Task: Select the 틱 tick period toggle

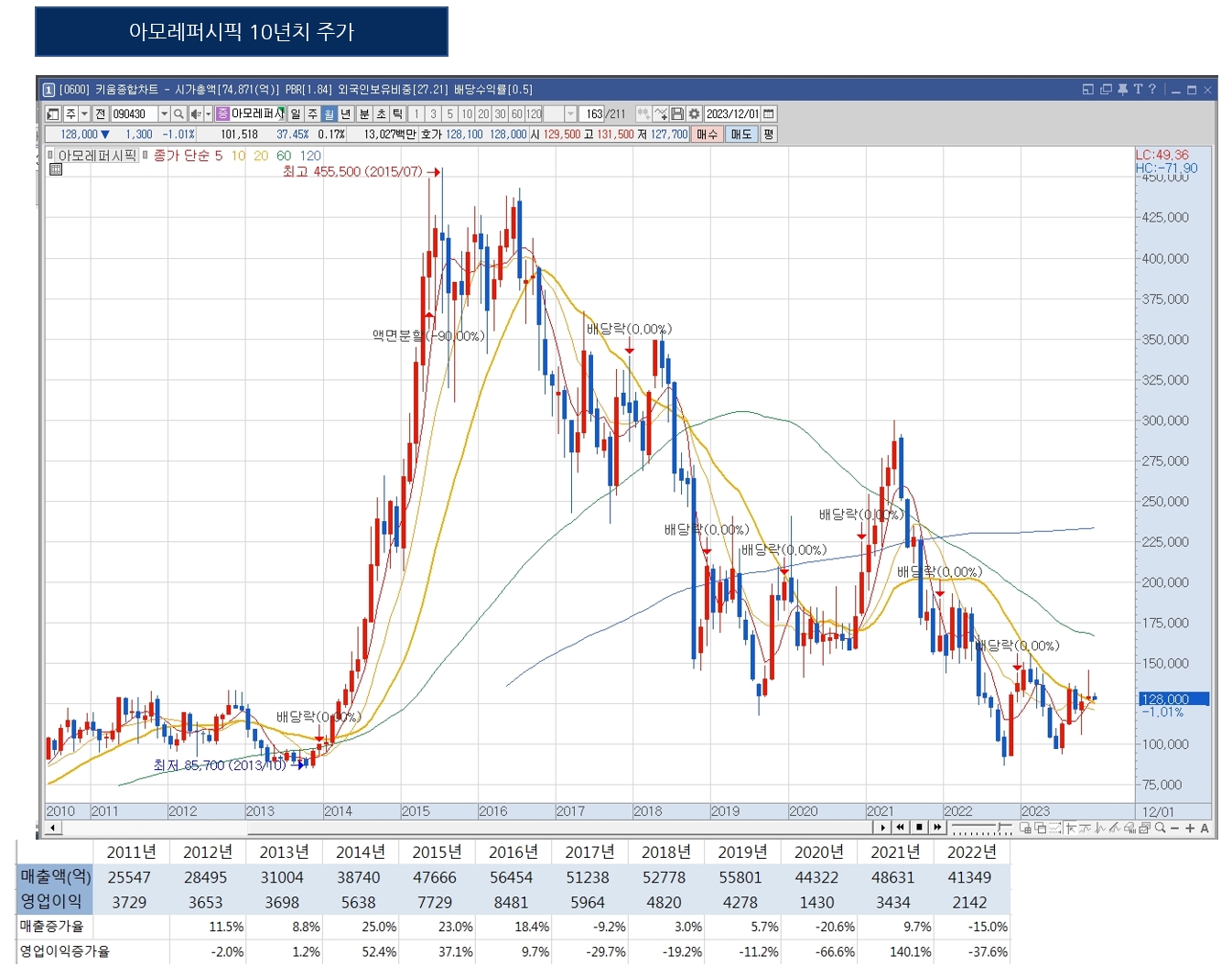Action: pos(398,114)
